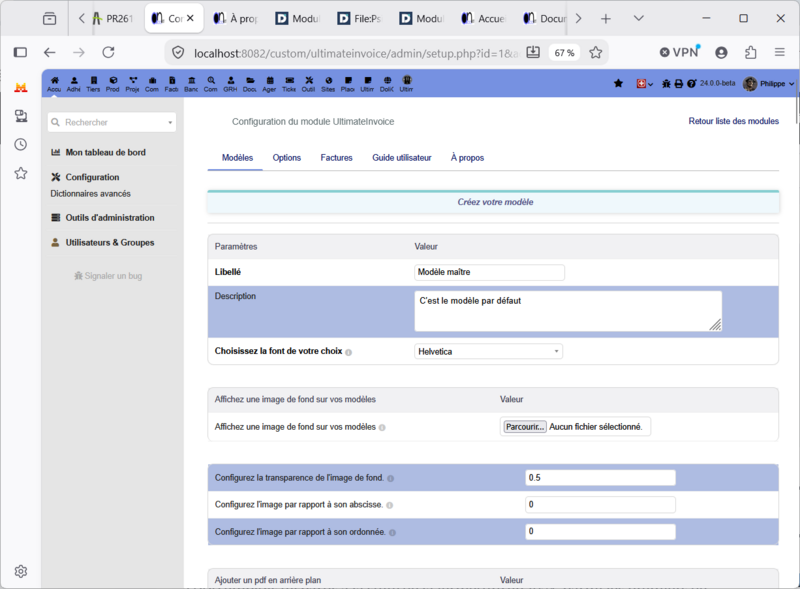Open browser sidebar settings gear

coord(20,571)
